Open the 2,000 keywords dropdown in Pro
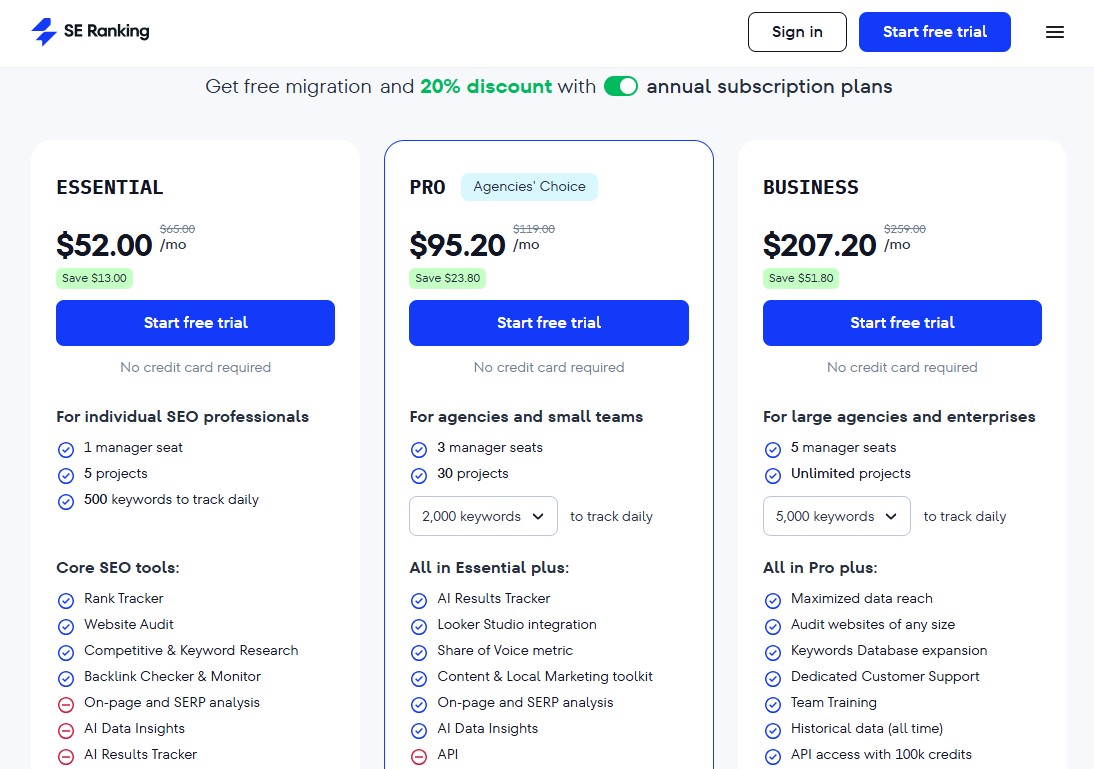 [483, 516]
